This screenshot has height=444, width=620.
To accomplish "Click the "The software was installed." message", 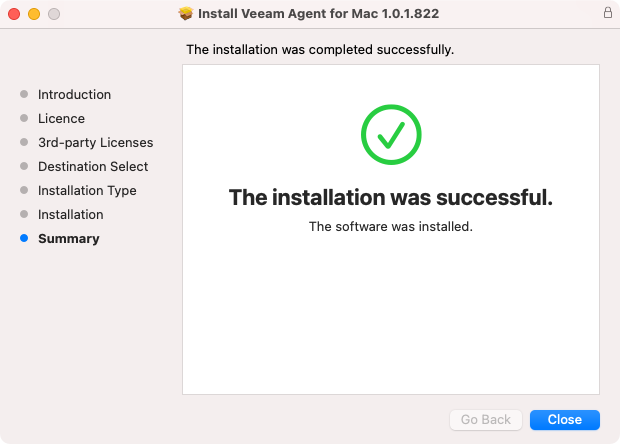I will tap(390, 227).
